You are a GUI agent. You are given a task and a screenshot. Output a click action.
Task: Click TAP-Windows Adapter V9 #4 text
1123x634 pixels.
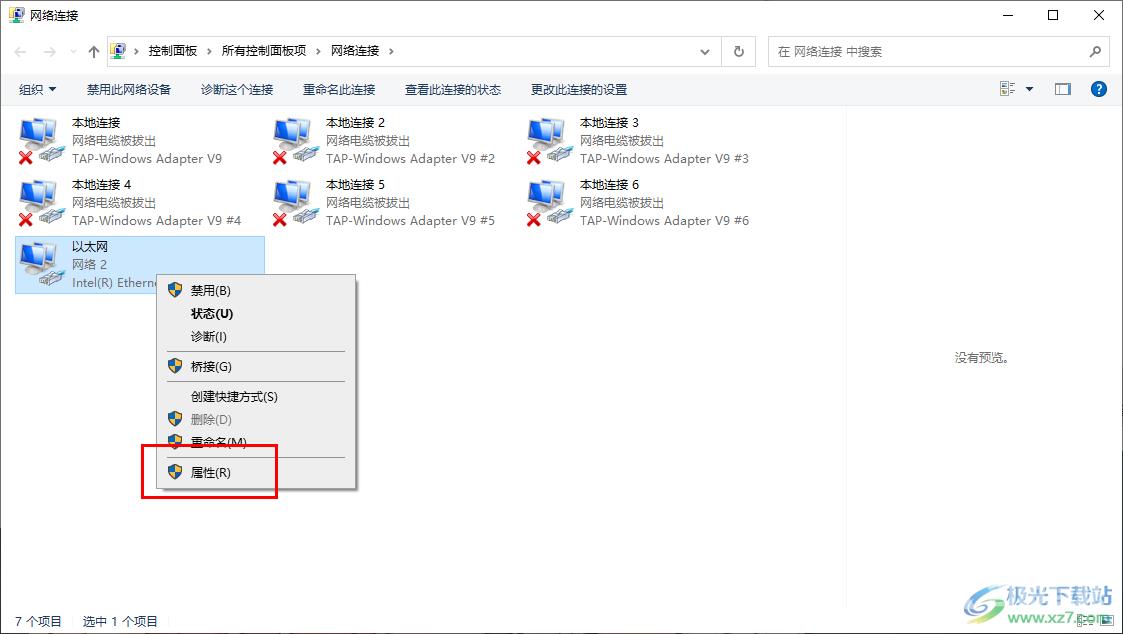point(156,221)
